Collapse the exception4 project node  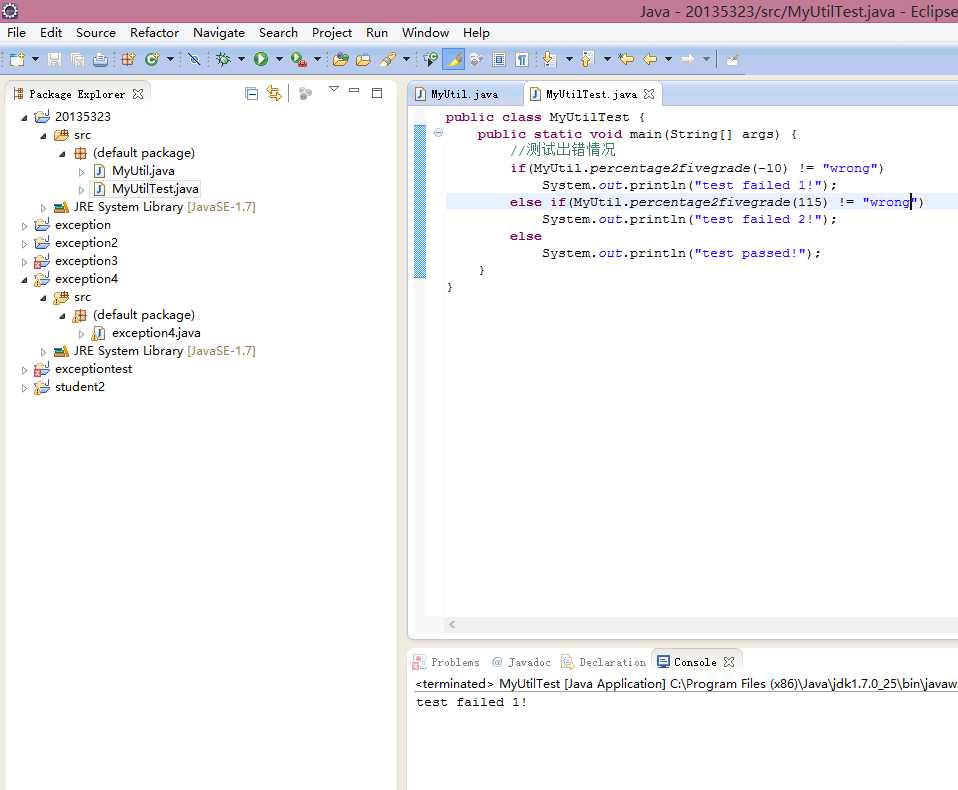tap(24, 280)
